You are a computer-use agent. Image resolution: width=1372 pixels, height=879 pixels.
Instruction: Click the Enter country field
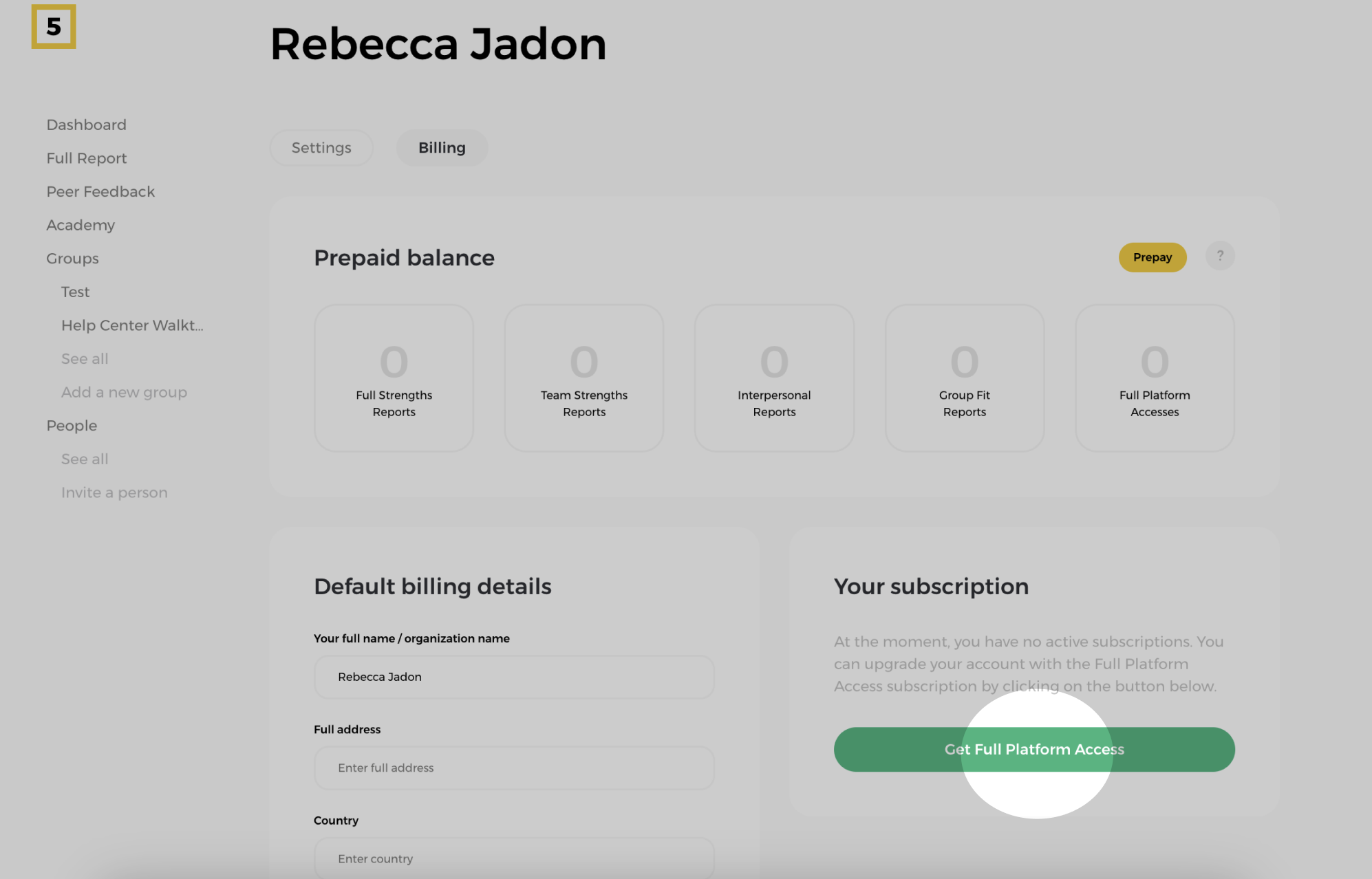point(514,858)
